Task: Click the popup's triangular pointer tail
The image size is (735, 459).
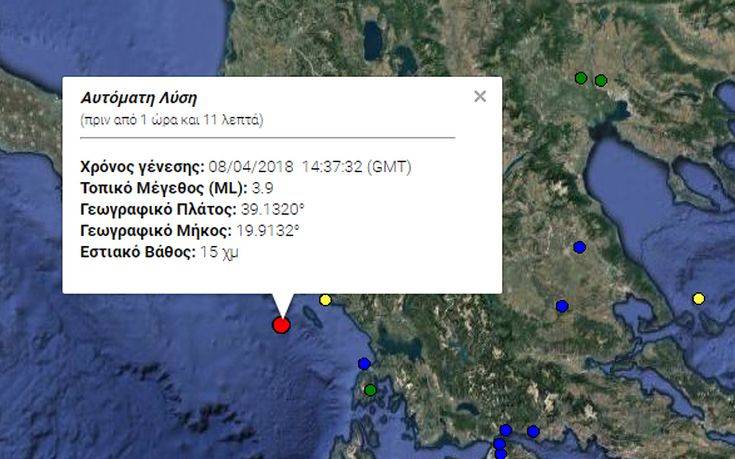Action: coord(284,304)
